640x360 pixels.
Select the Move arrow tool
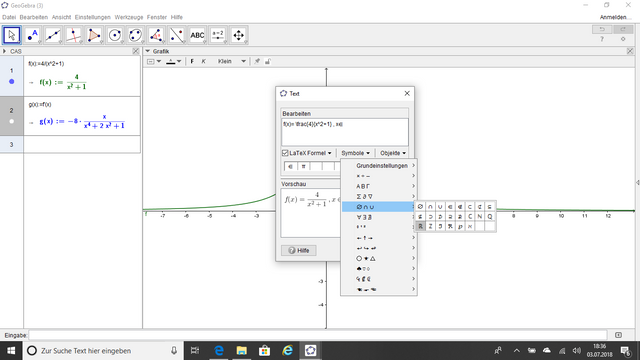12,35
